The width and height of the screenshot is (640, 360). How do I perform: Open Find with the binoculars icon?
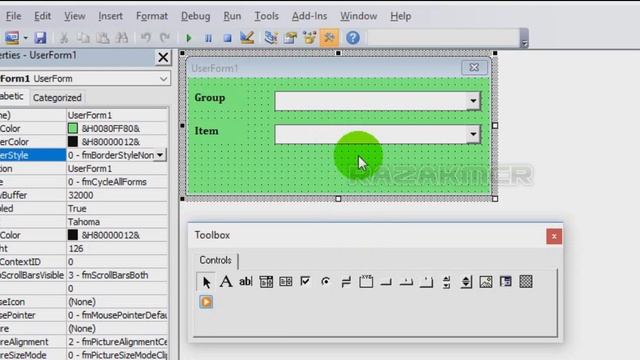122,38
